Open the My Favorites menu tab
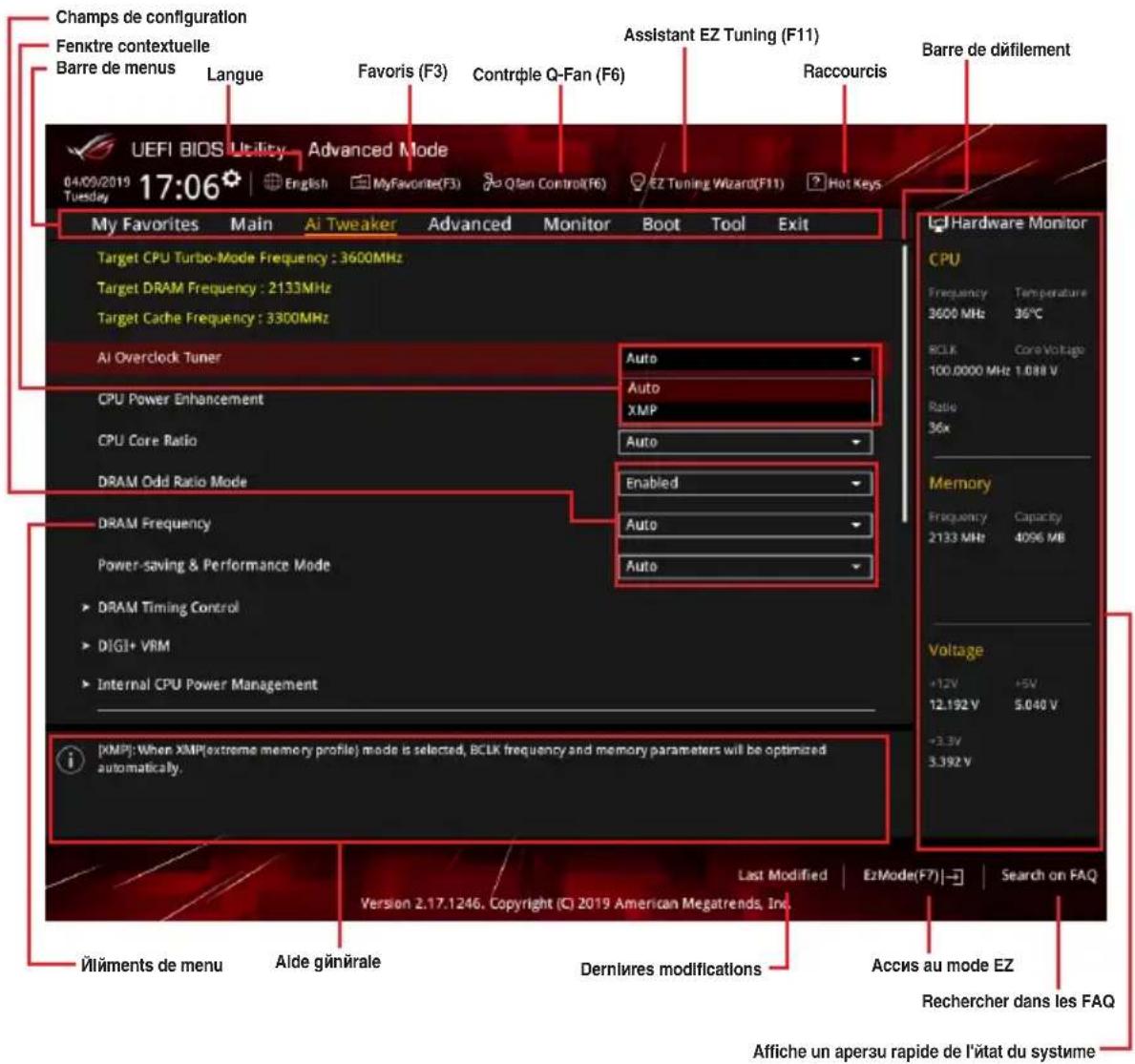Viewport: 1135px width, 1064px height. [x=145, y=224]
